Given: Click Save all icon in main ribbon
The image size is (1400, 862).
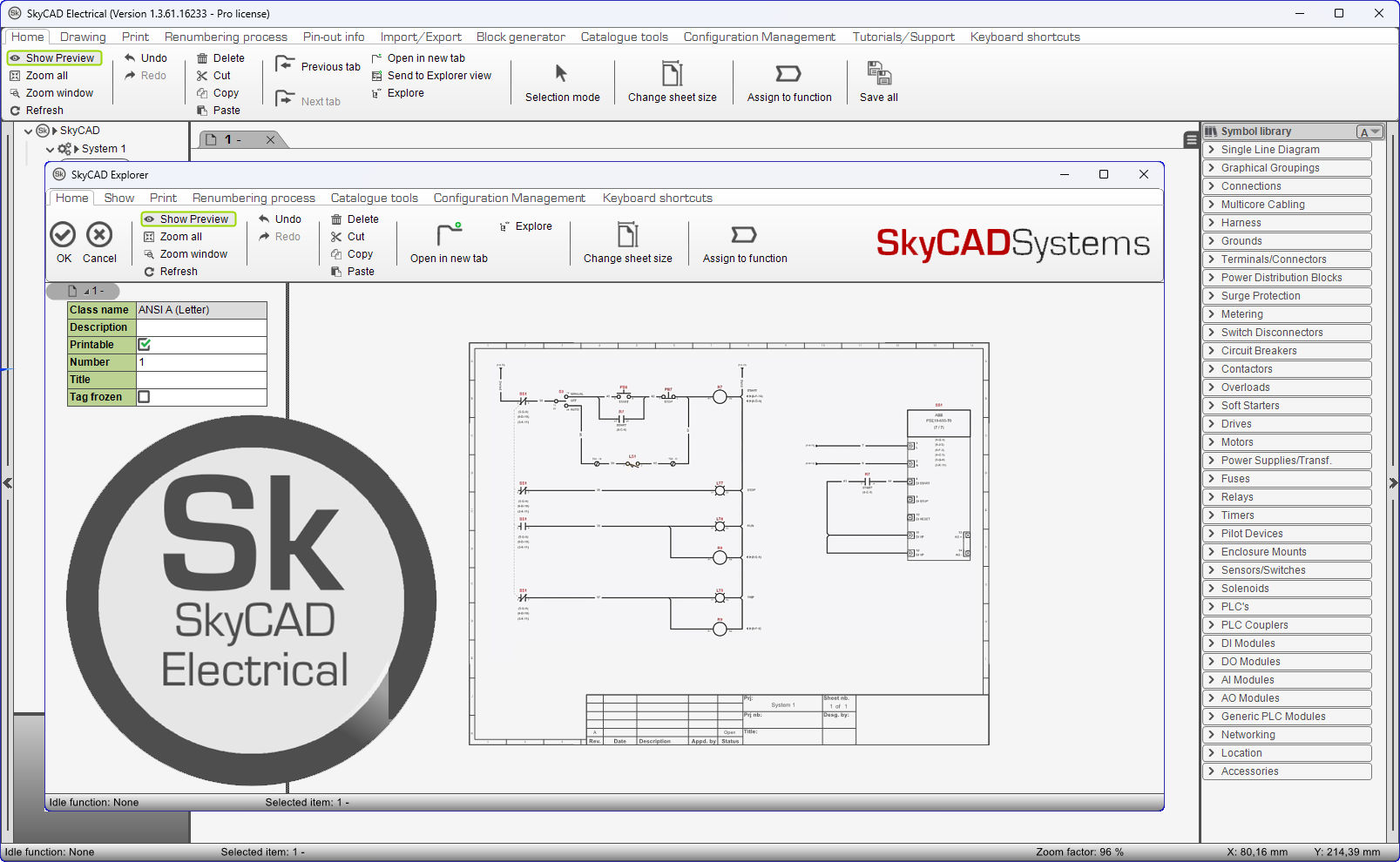Looking at the screenshot, I should [x=879, y=73].
